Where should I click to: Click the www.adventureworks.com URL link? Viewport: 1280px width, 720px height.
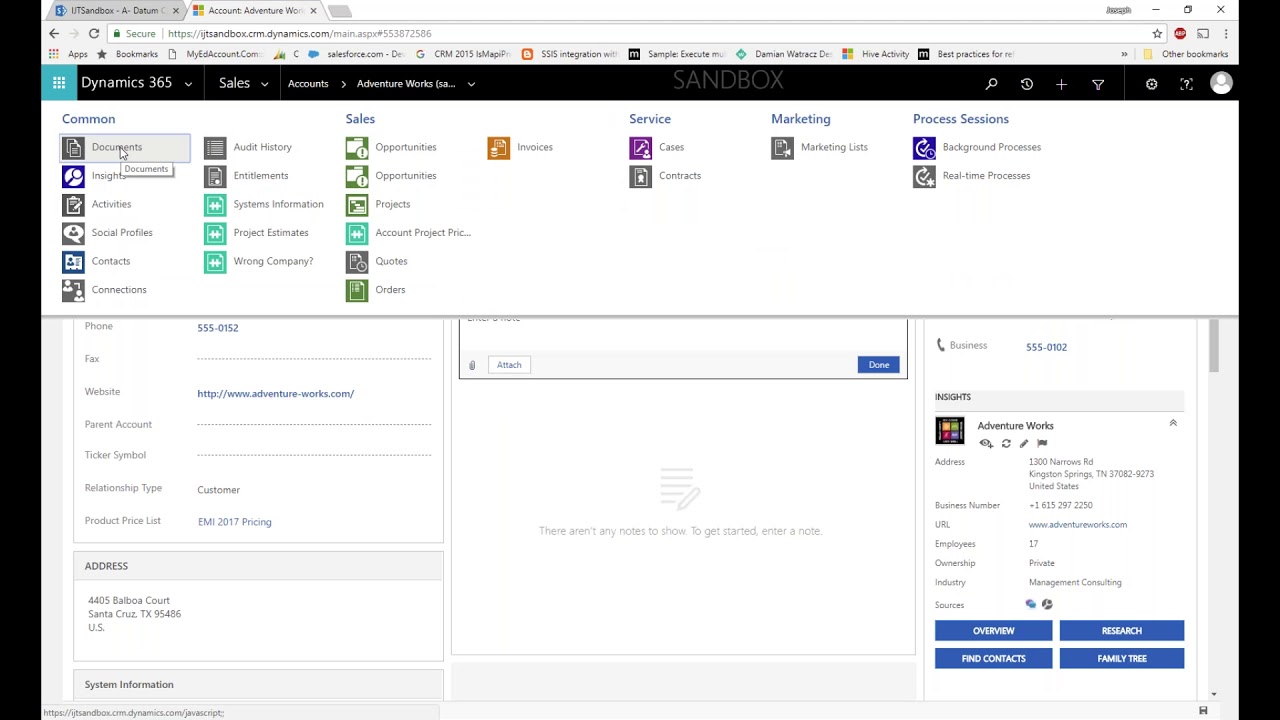1077,525
